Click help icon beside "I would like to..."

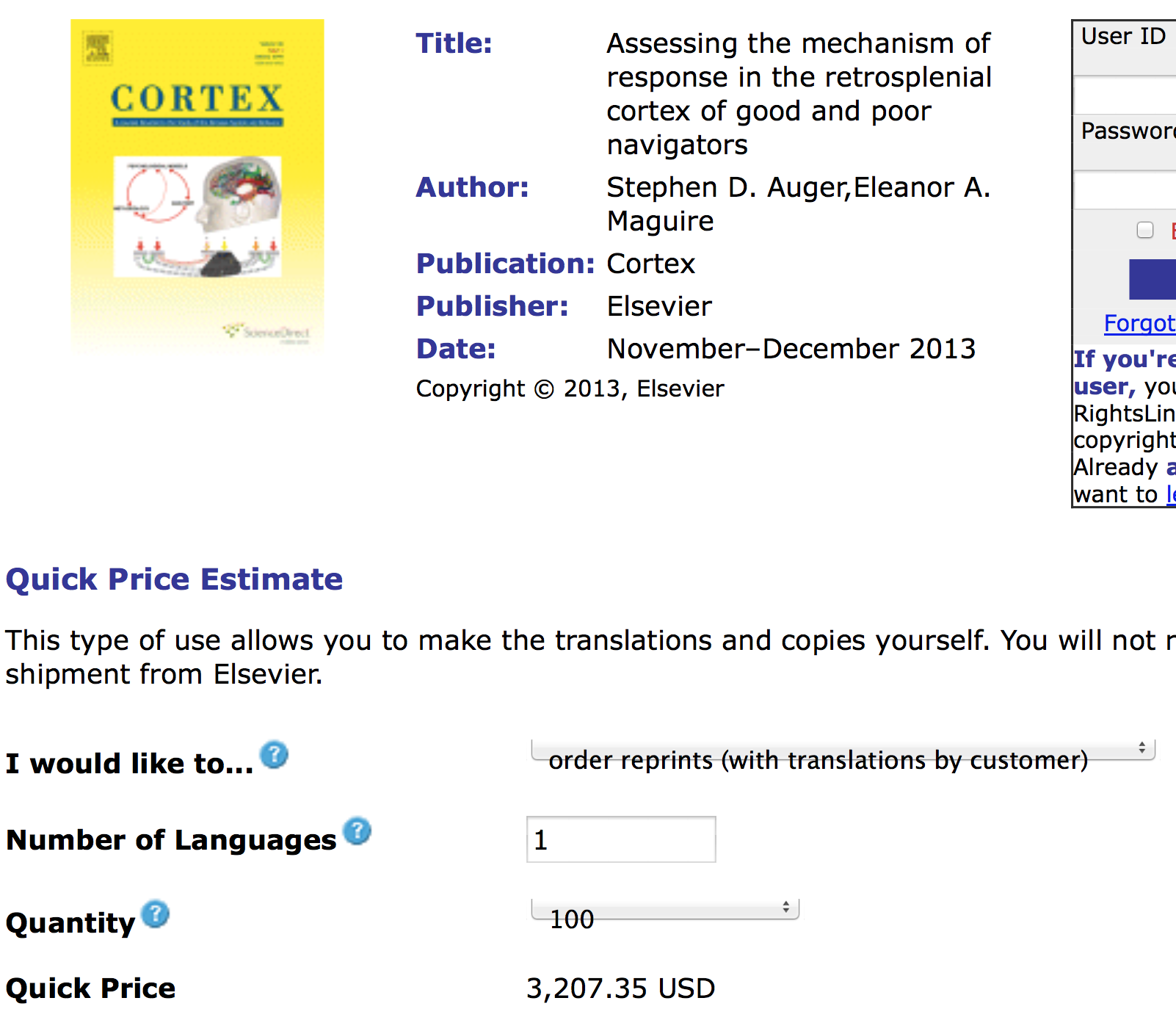pyautogui.click(x=275, y=755)
